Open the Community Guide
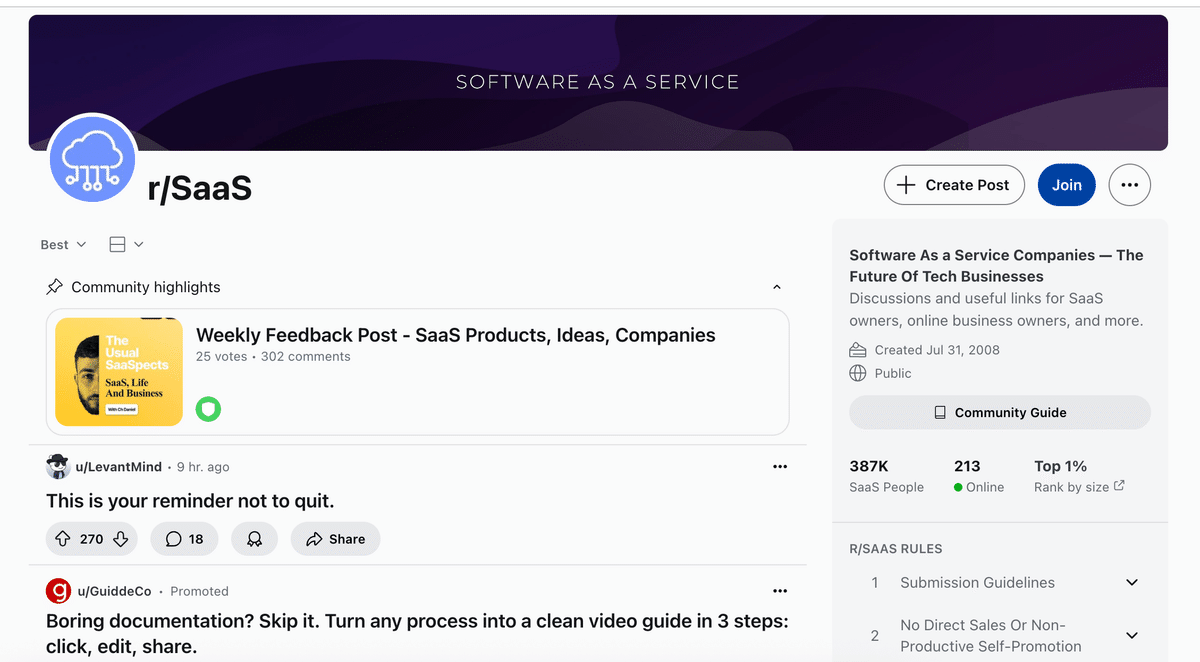This screenshot has width=1200, height=662. pos(999,412)
